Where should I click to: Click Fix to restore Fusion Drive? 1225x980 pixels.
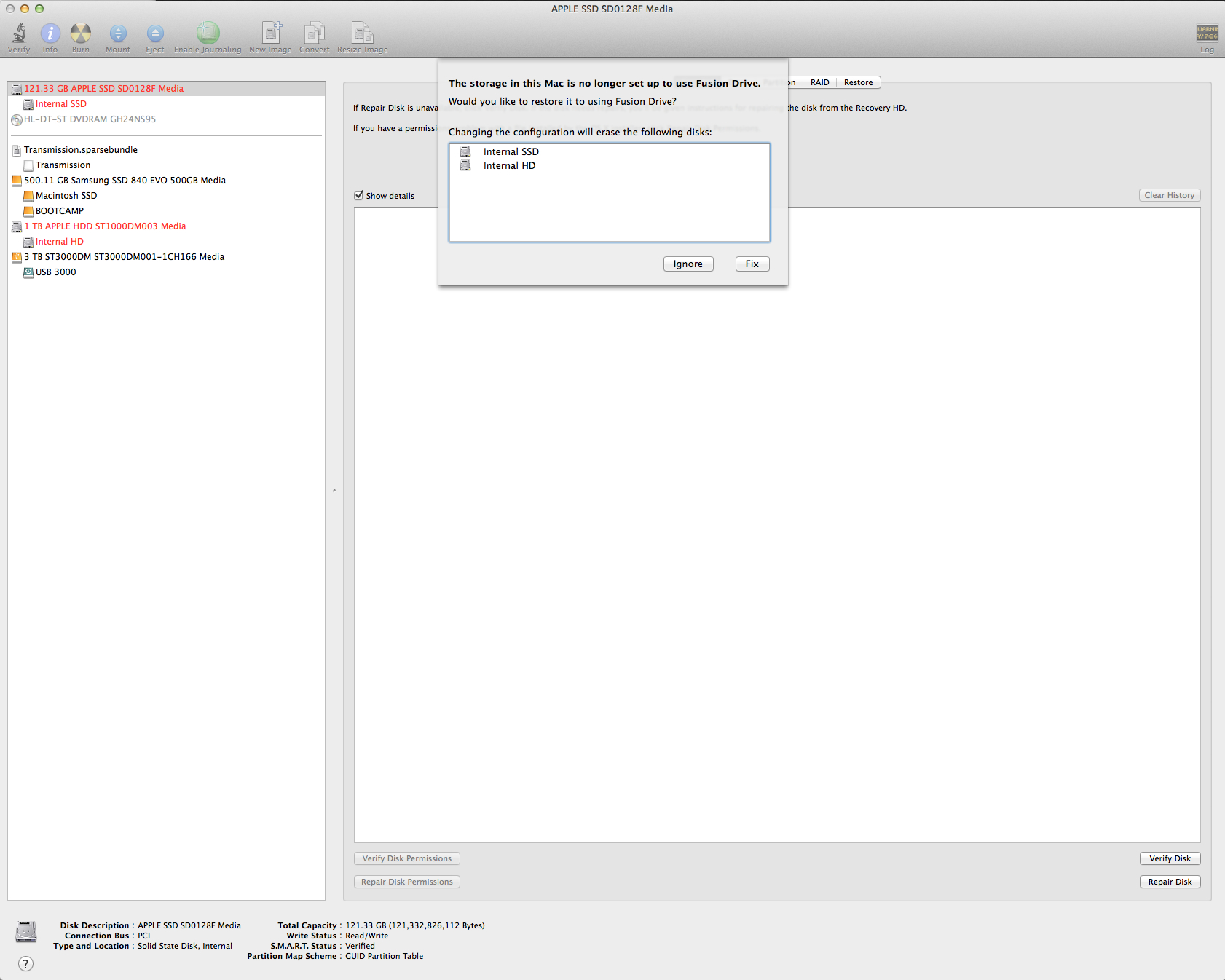pyautogui.click(x=752, y=264)
